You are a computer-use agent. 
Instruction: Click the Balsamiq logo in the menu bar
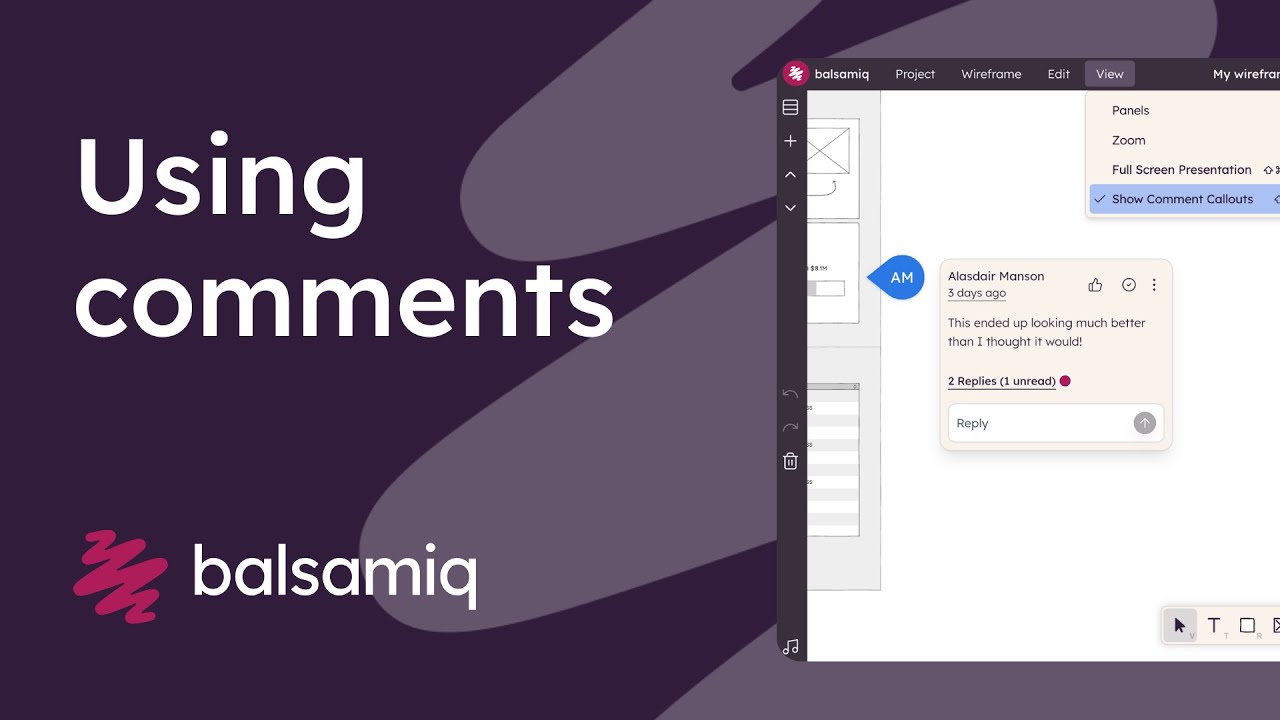point(796,74)
